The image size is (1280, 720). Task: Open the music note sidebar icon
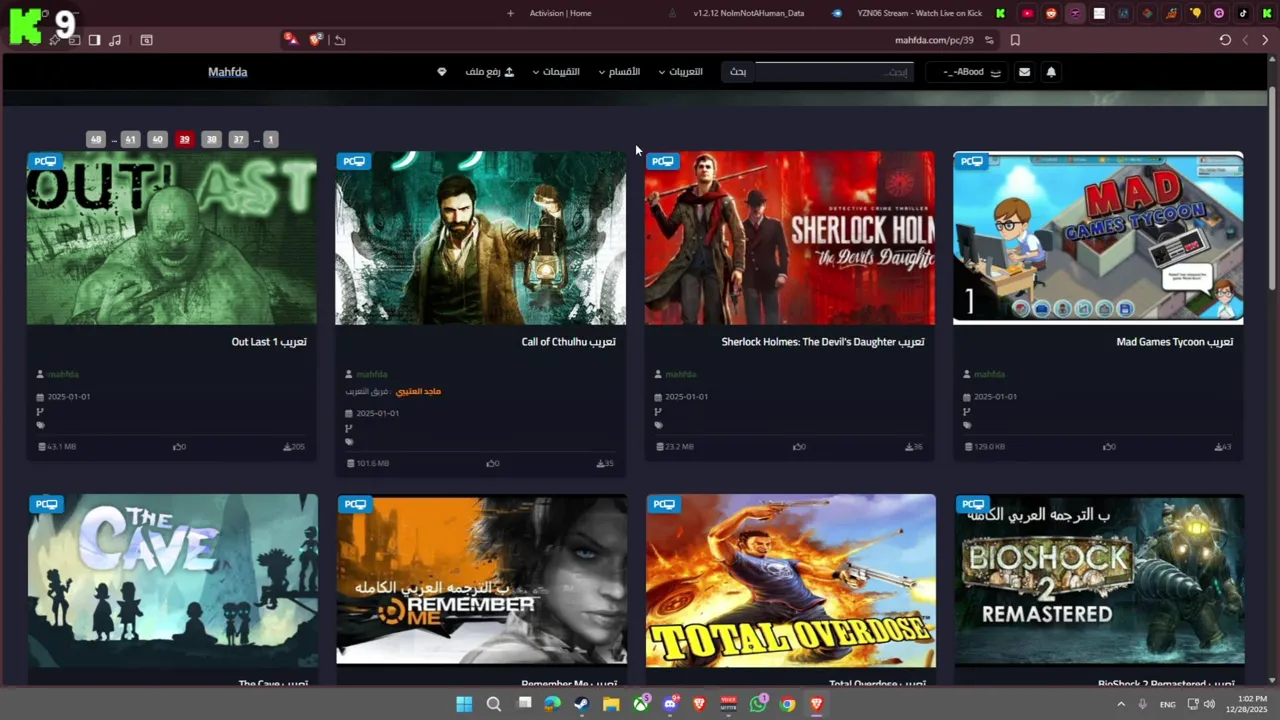[x=115, y=40]
